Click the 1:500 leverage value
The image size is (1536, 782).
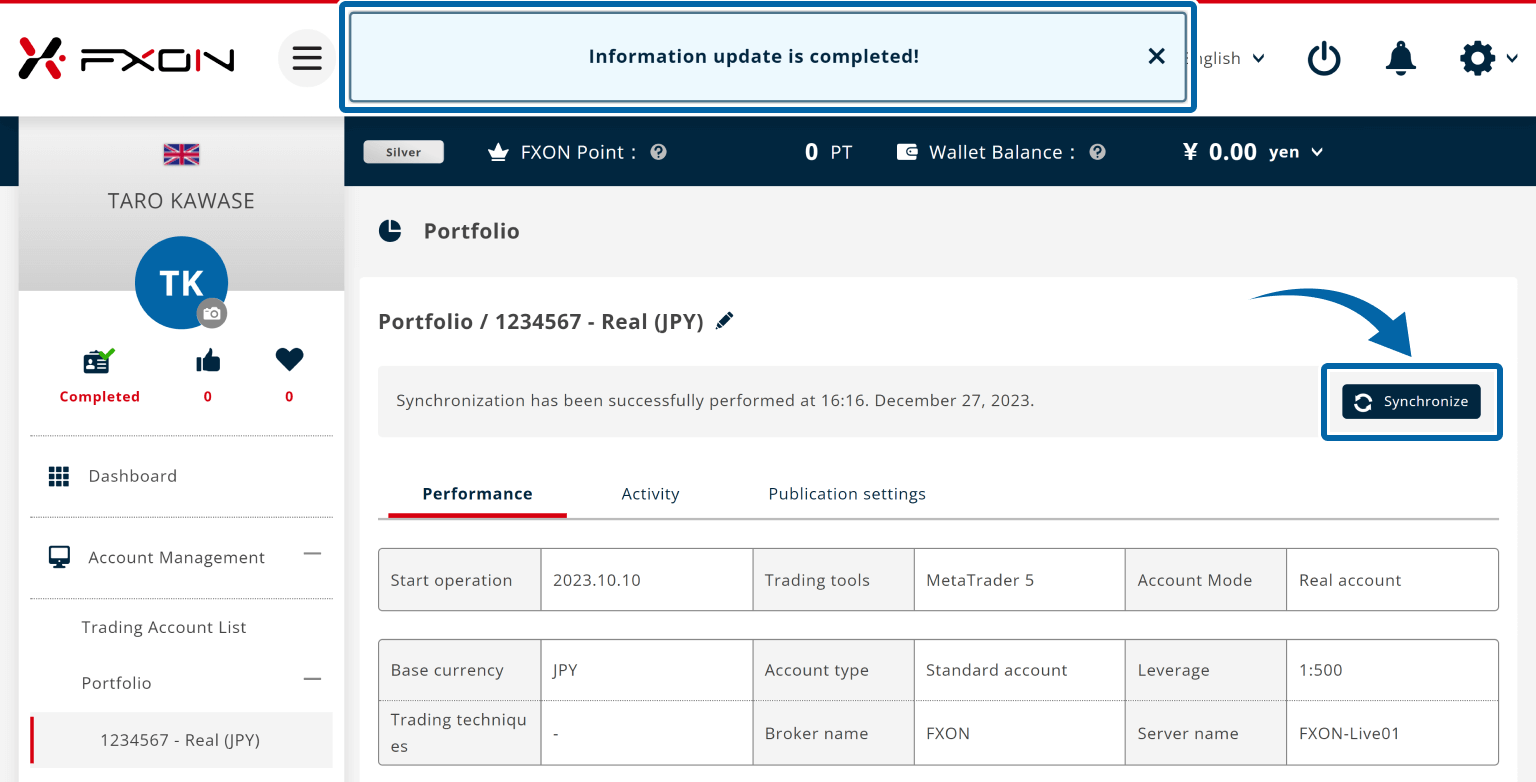(1320, 670)
